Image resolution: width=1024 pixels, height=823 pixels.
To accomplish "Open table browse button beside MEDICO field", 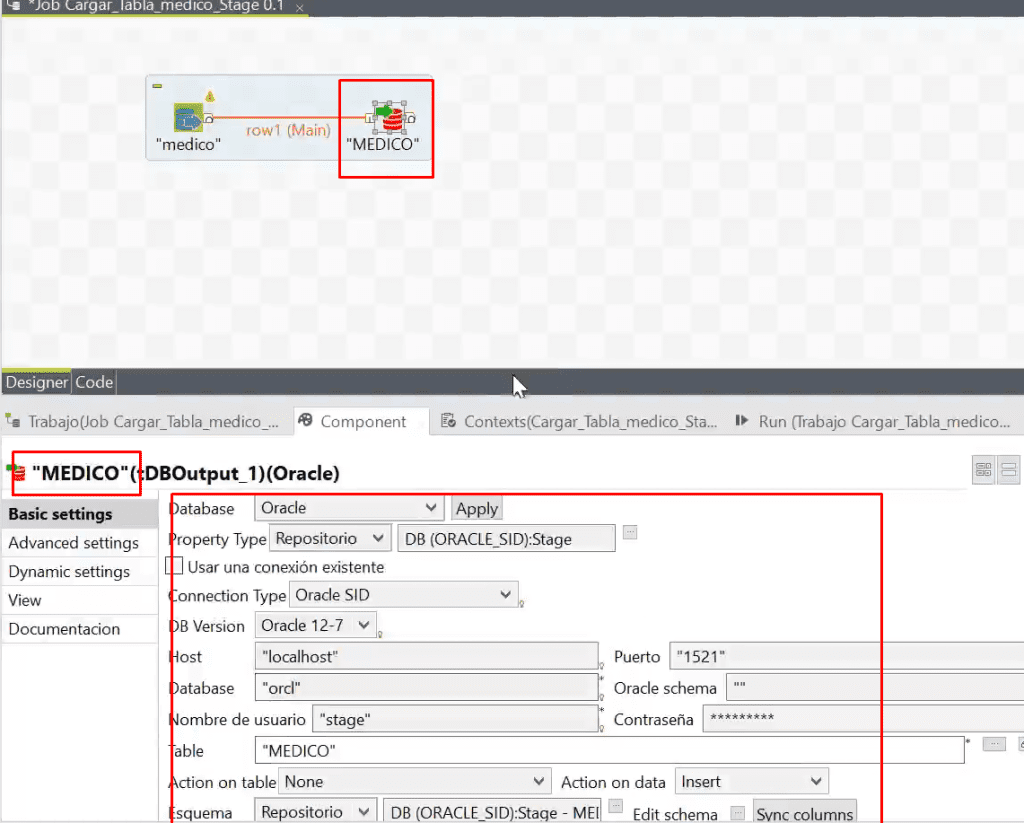I will [x=994, y=744].
